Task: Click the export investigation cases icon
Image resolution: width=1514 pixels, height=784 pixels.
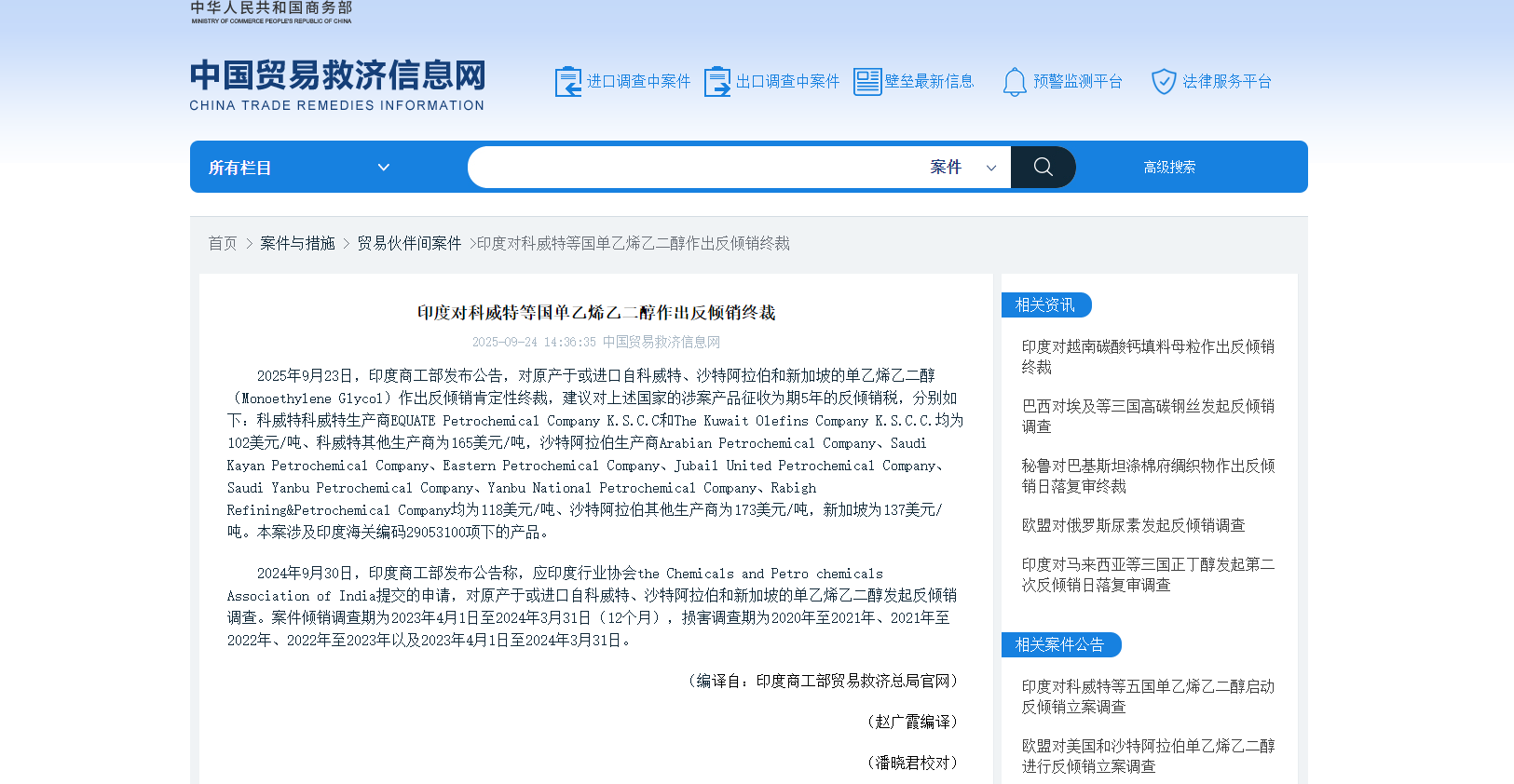Action: (716, 82)
